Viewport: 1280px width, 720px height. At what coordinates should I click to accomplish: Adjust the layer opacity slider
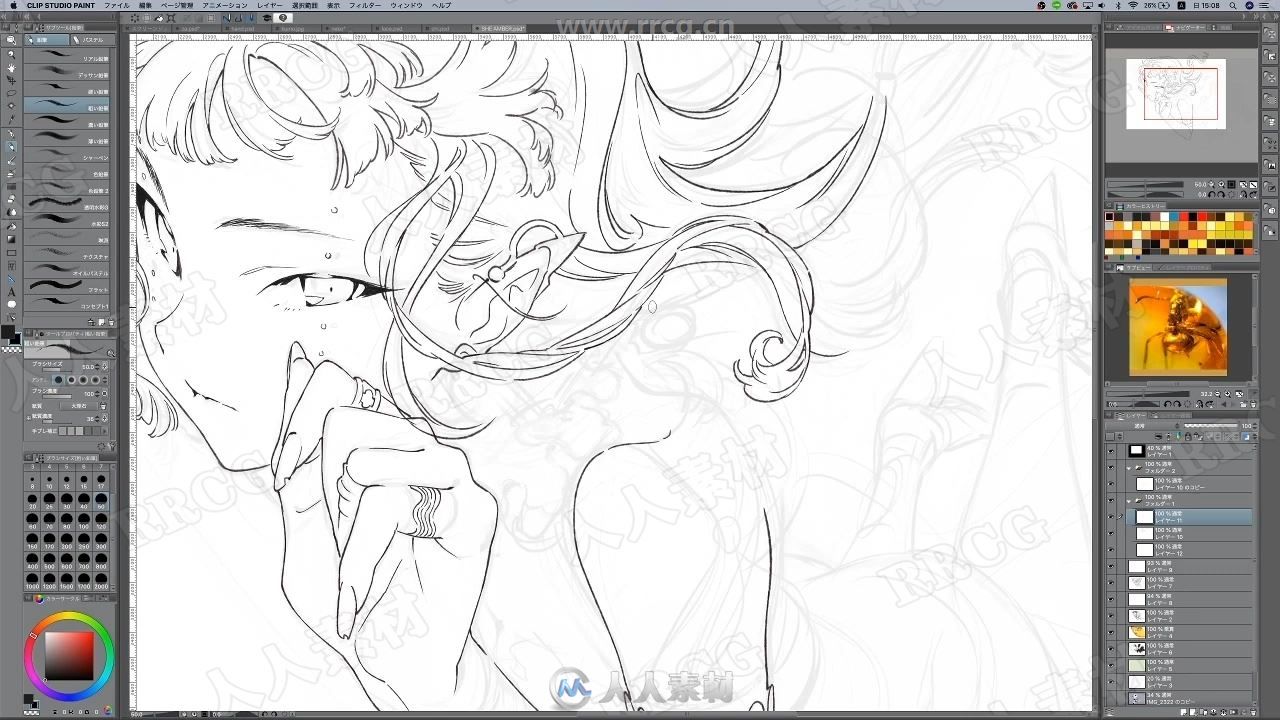coord(1212,425)
